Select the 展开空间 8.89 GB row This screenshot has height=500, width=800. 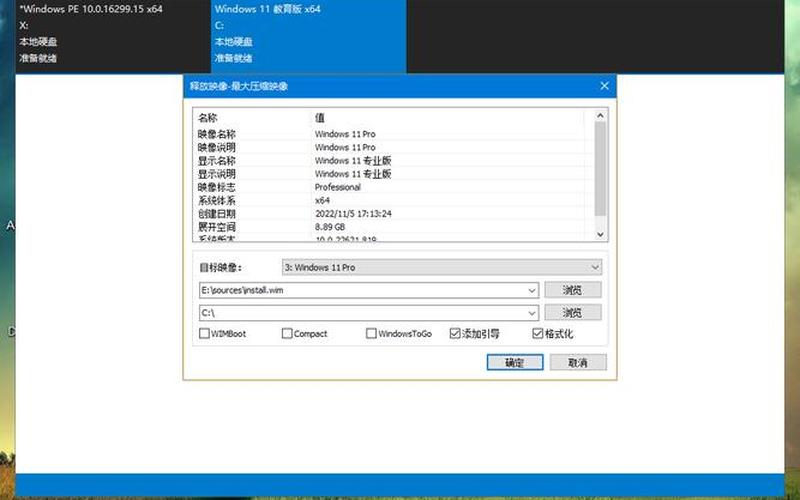(390, 227)
